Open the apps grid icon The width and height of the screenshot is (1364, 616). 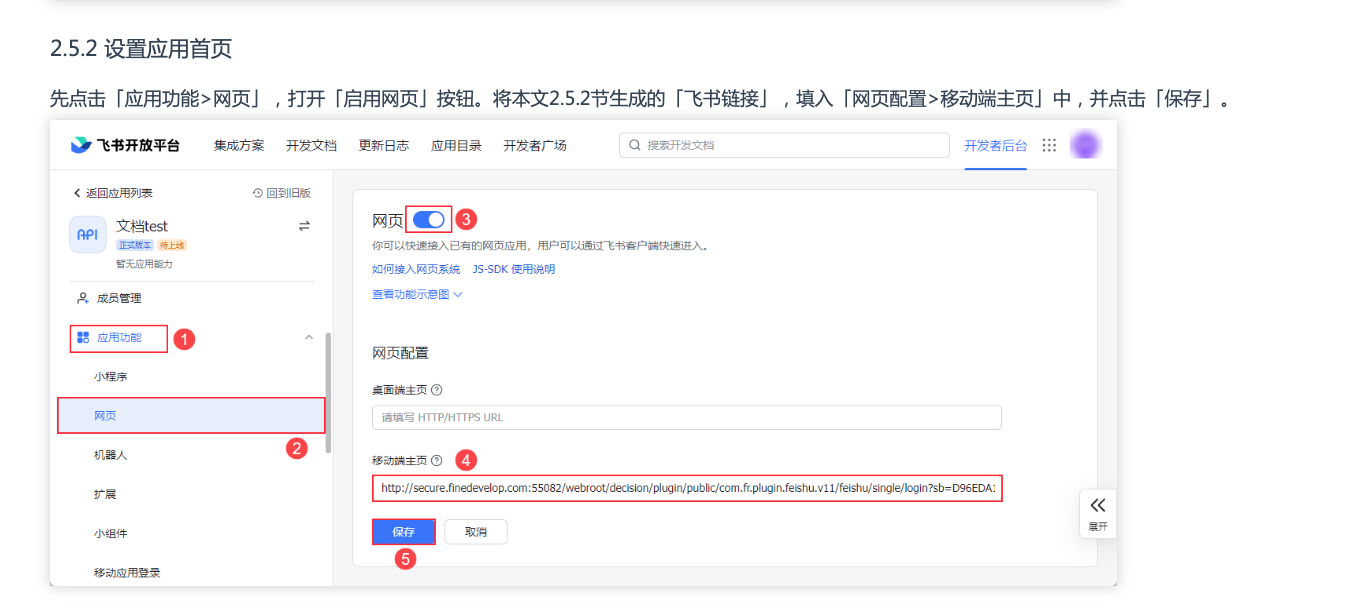(x=1049, y=145)
